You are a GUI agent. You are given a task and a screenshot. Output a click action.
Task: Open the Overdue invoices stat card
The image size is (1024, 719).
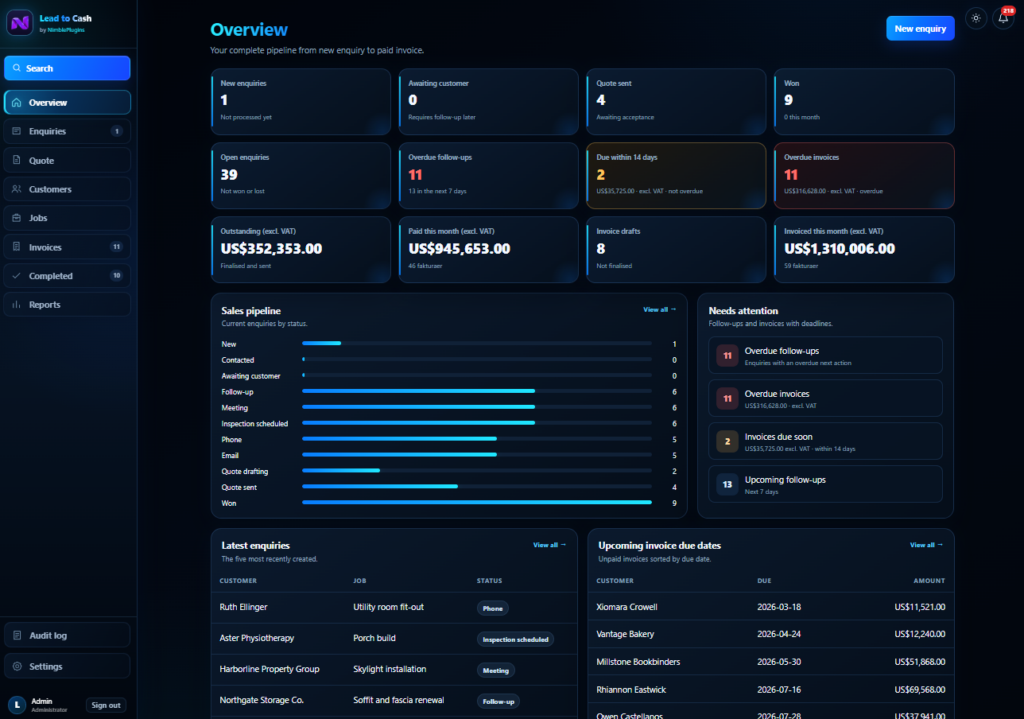point(864,176)
